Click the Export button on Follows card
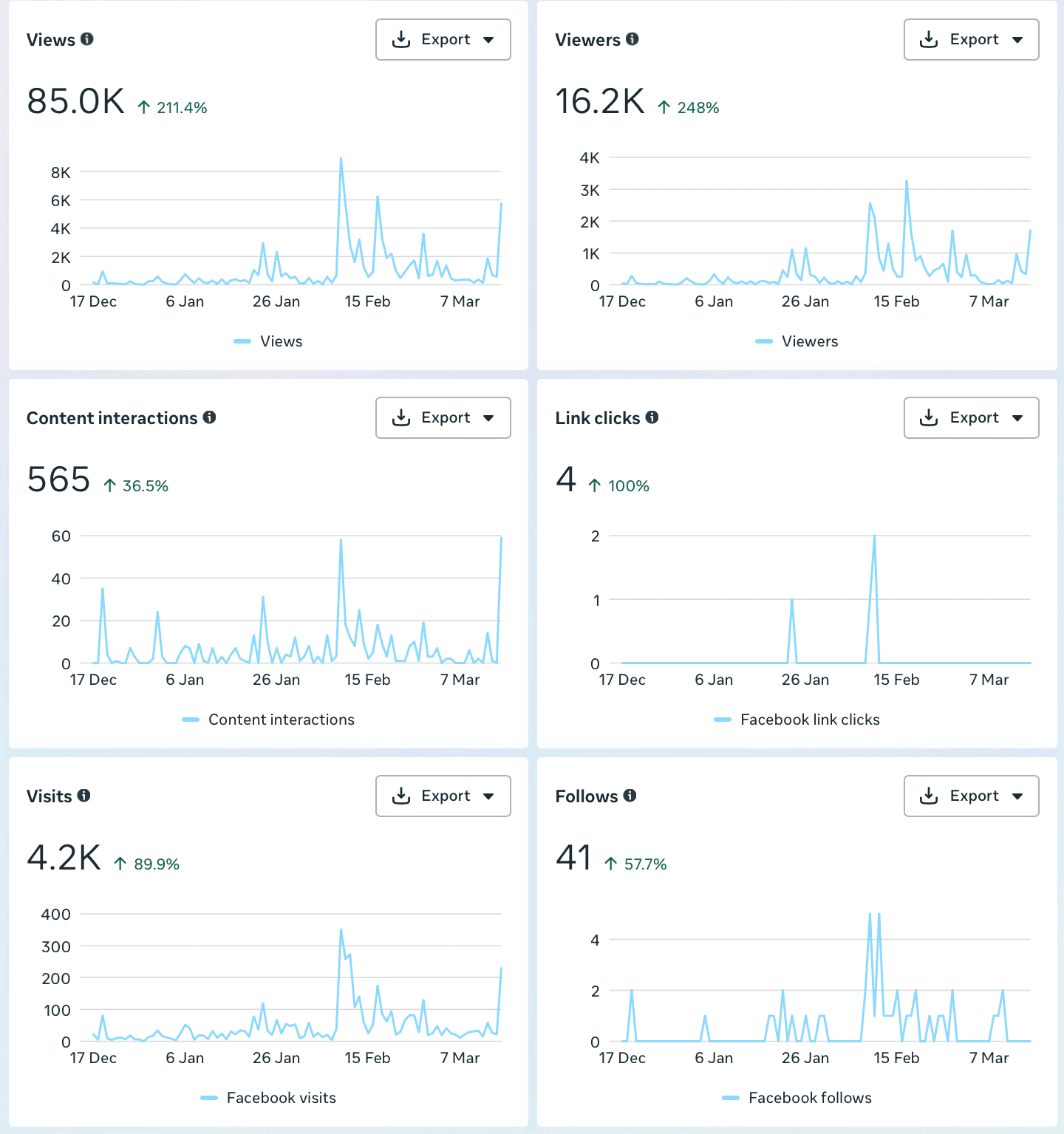Screen dimensions: 1064x1134 pyautogui.click(x=972, y=796)
